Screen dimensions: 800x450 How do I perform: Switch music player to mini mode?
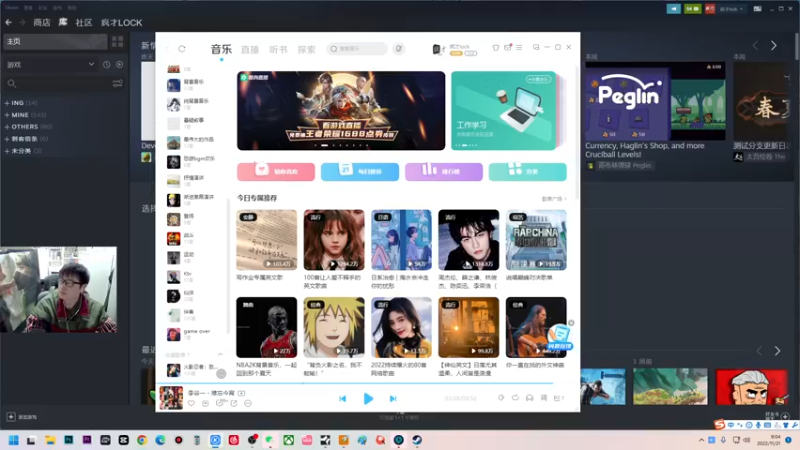tap(536, 47)
